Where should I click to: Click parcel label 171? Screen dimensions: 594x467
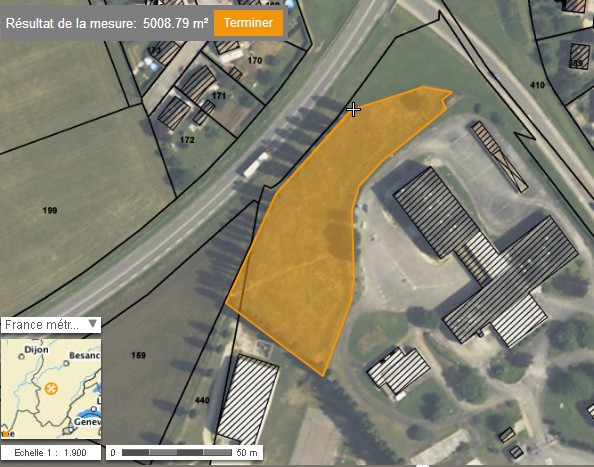219,96
